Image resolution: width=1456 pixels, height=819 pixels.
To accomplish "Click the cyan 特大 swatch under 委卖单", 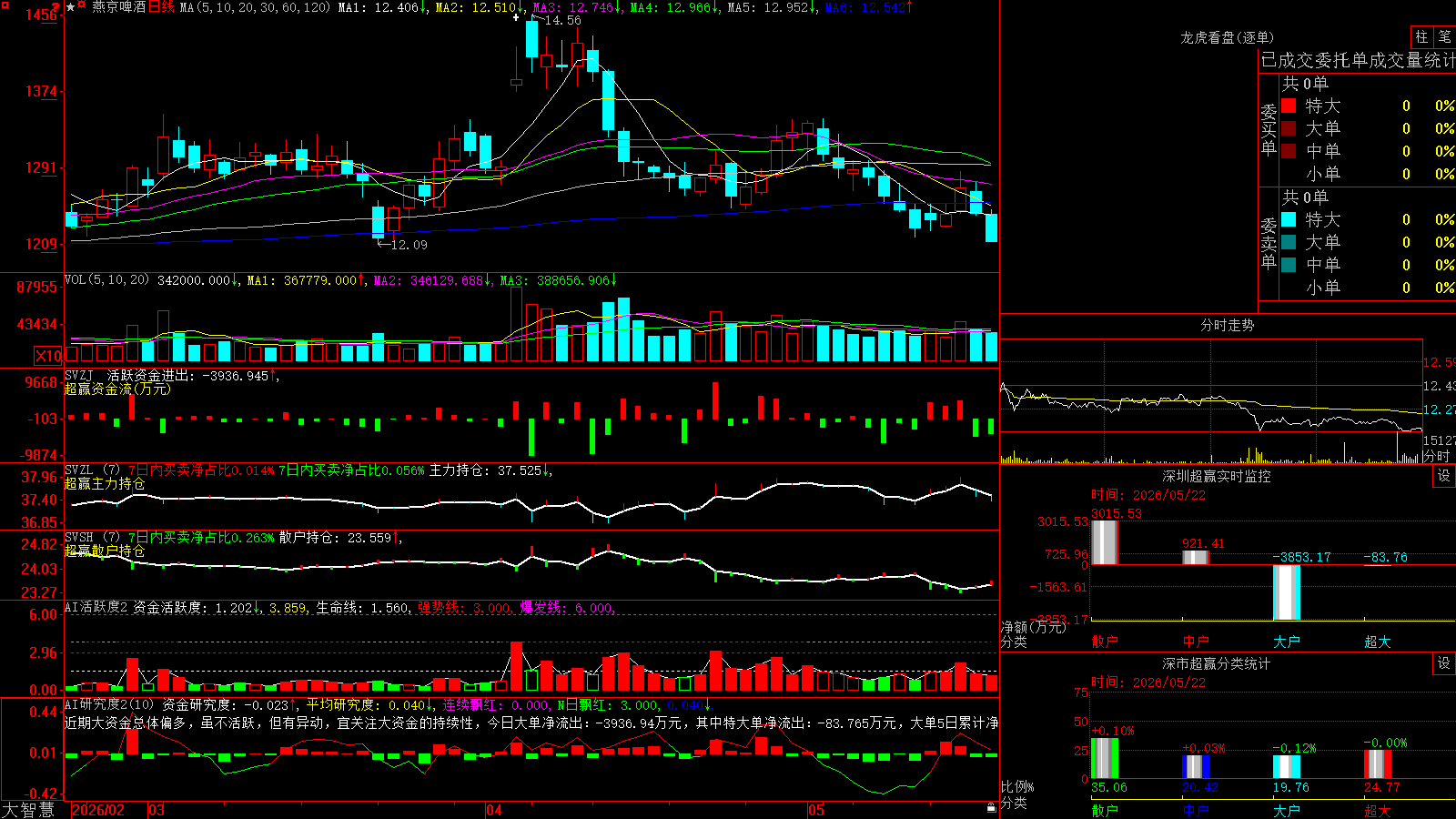I will click(x=1289, y=219).
